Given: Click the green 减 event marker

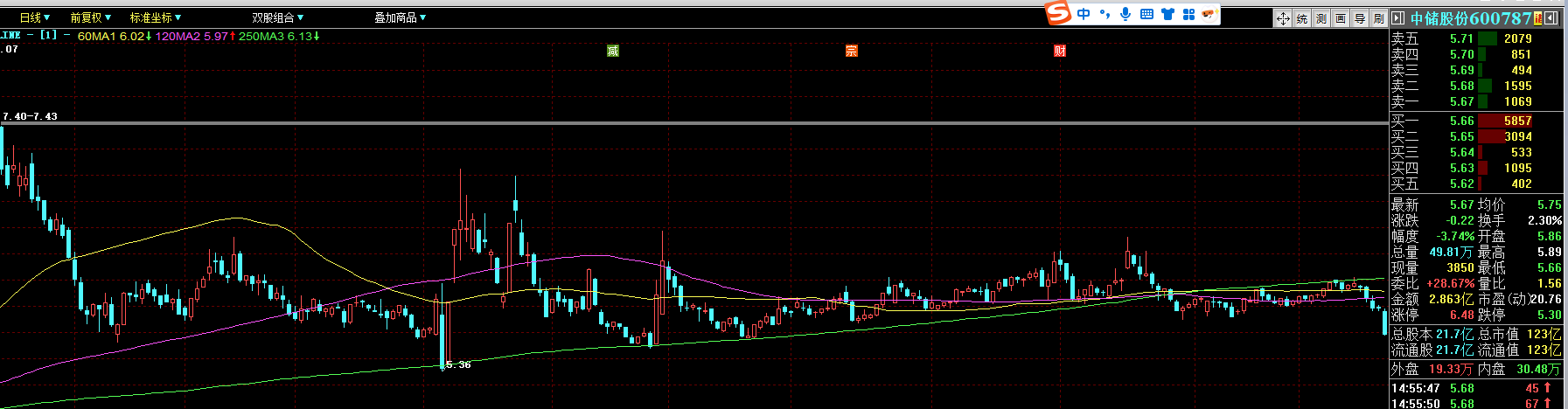Looking at the screenshot, I should [613, 51].
